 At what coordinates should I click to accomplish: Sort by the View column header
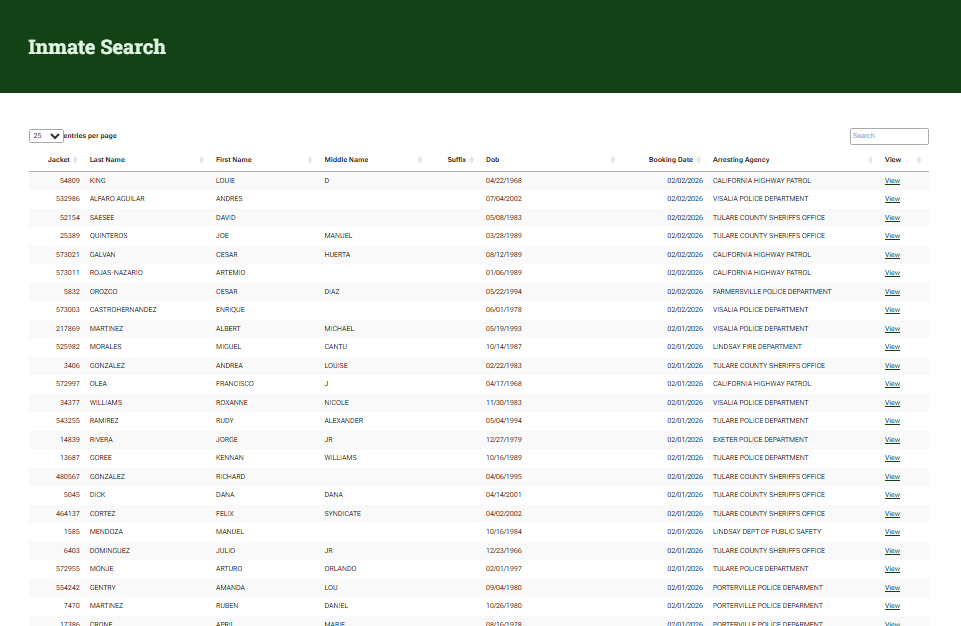893,160
